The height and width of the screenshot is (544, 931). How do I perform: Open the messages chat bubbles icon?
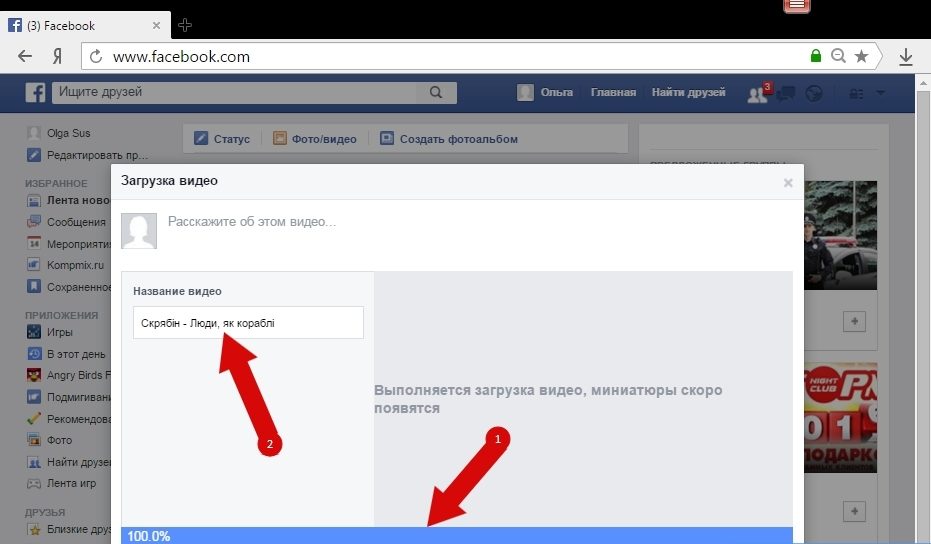(x=786, y=93)
